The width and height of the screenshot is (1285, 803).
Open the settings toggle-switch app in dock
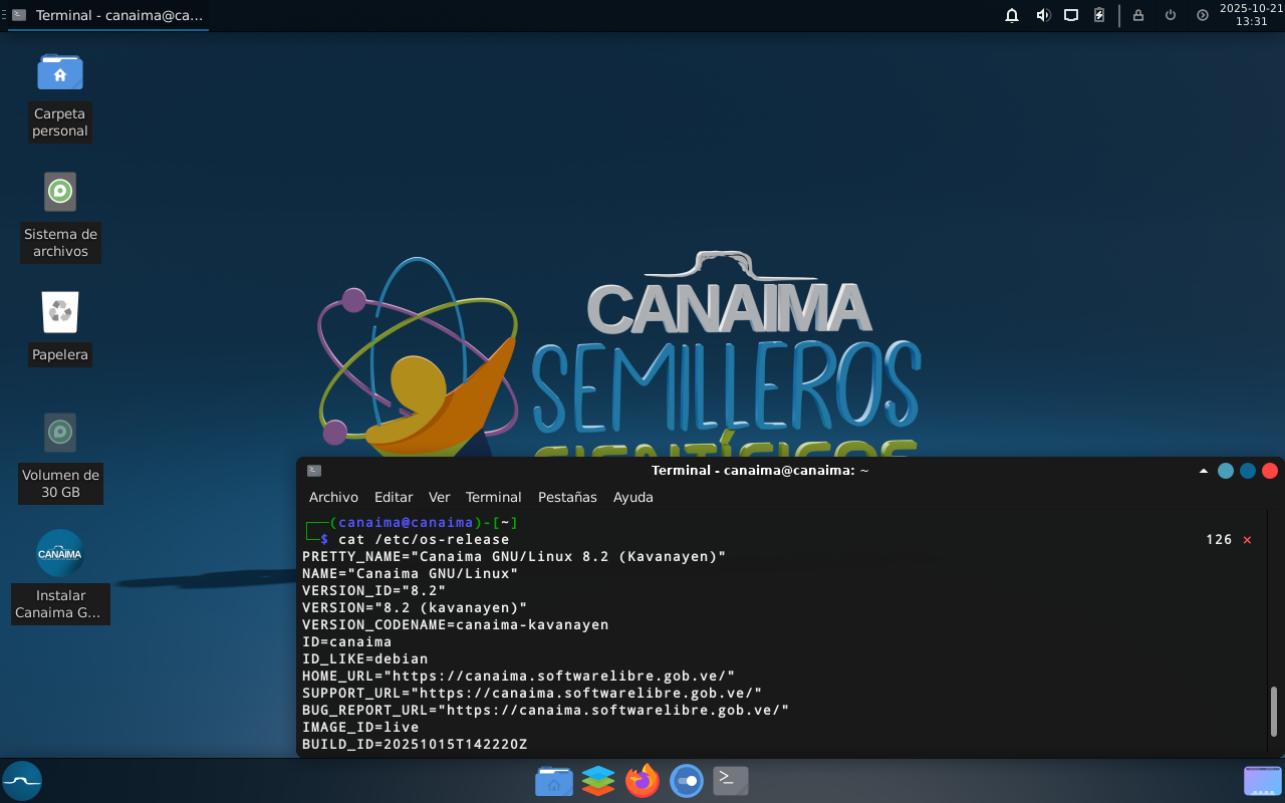(686, 780)
